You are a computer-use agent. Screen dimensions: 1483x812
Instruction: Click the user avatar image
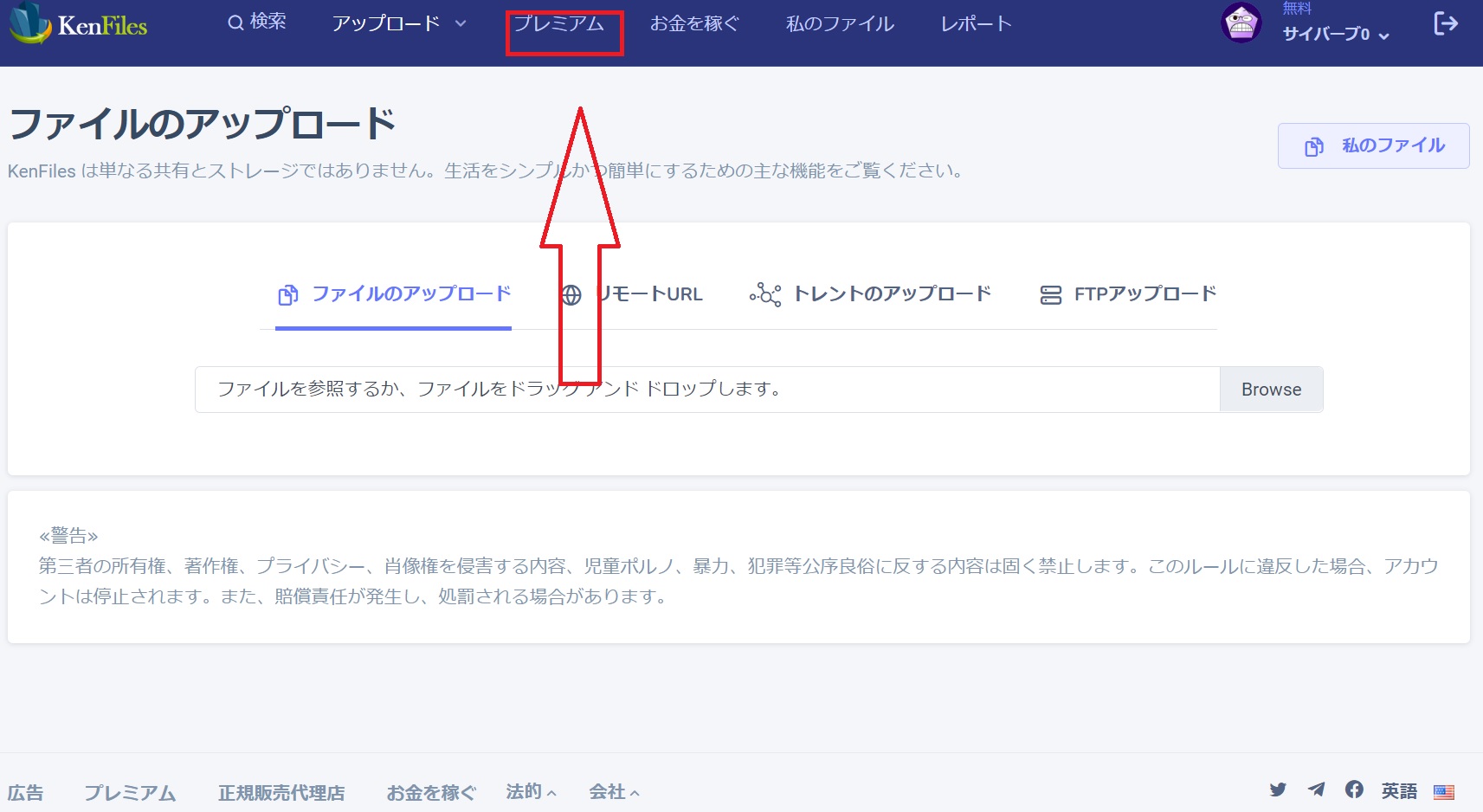pyautogui.click(x=1241, y=23)
